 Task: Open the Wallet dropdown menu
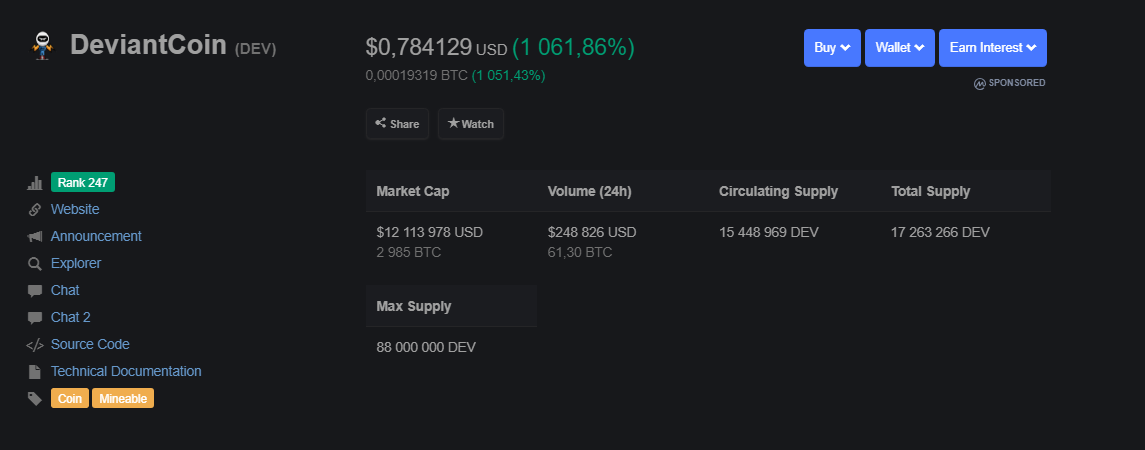900,48
